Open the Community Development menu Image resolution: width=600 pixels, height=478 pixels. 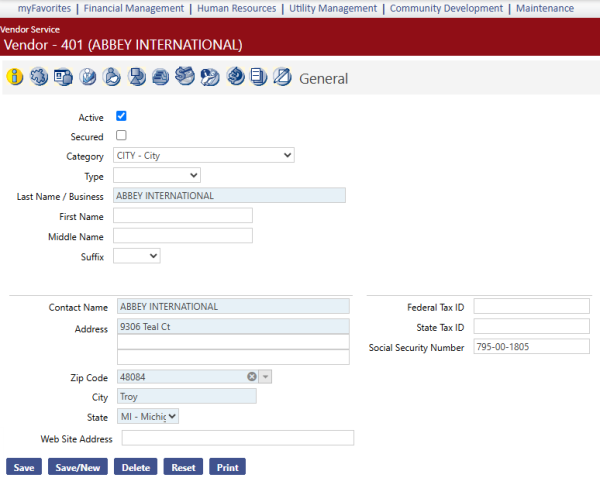click(446, 8)
